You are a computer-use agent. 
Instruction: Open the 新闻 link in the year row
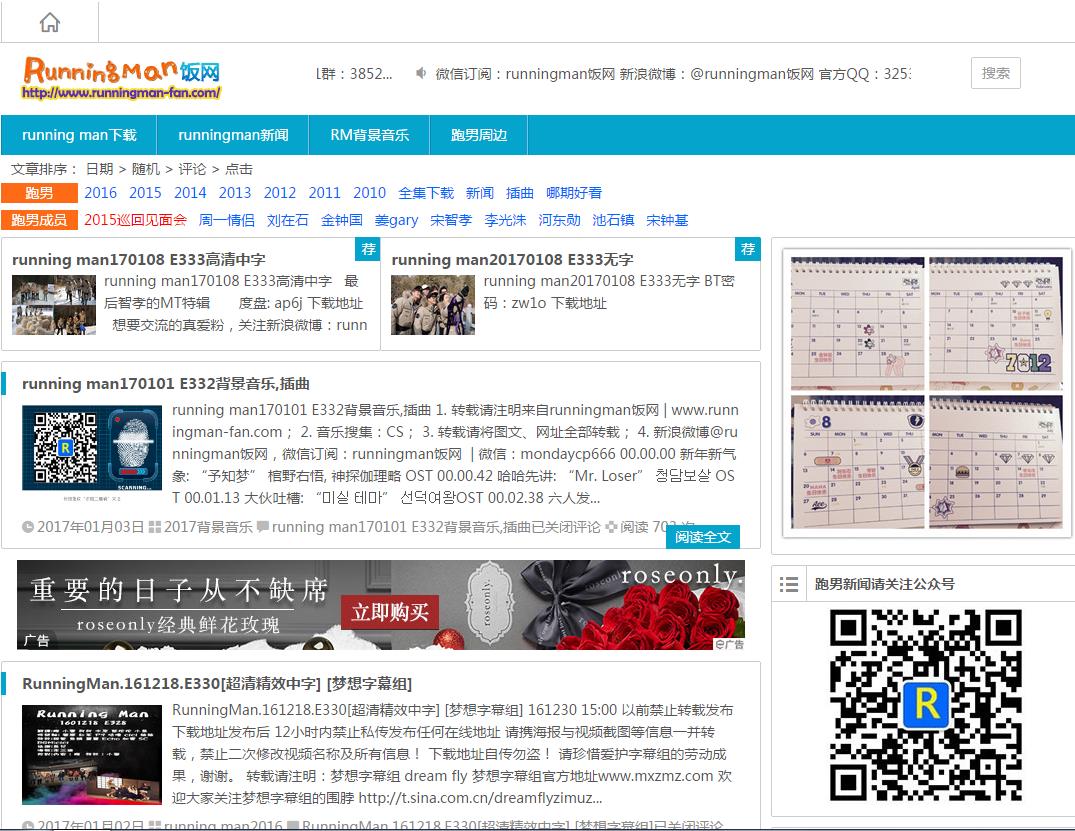coord(480,193)
